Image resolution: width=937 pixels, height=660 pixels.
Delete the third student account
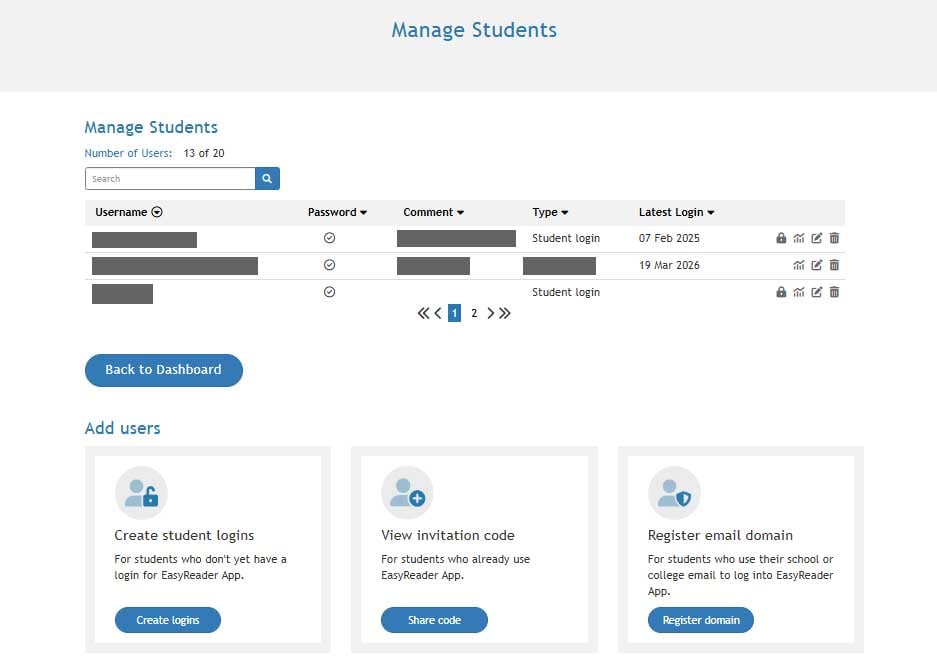[834, 292]
